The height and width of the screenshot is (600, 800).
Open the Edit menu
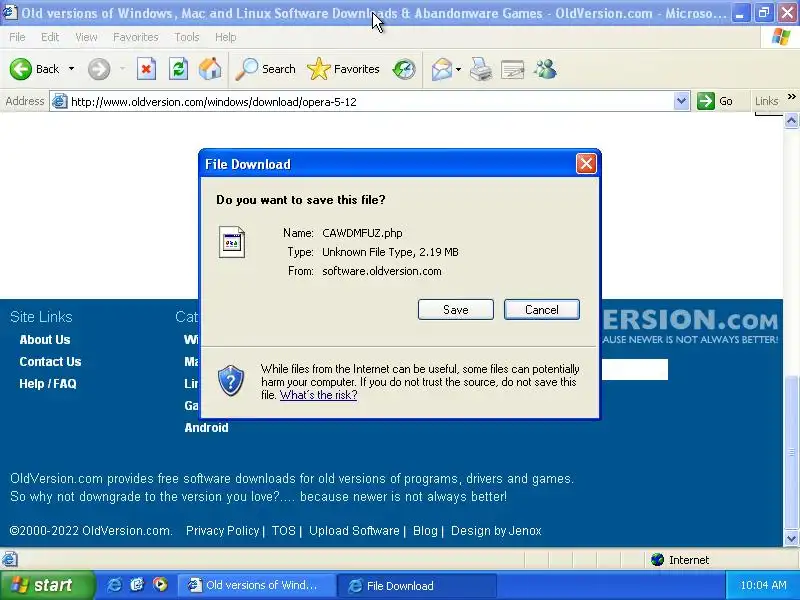[50, 37]
